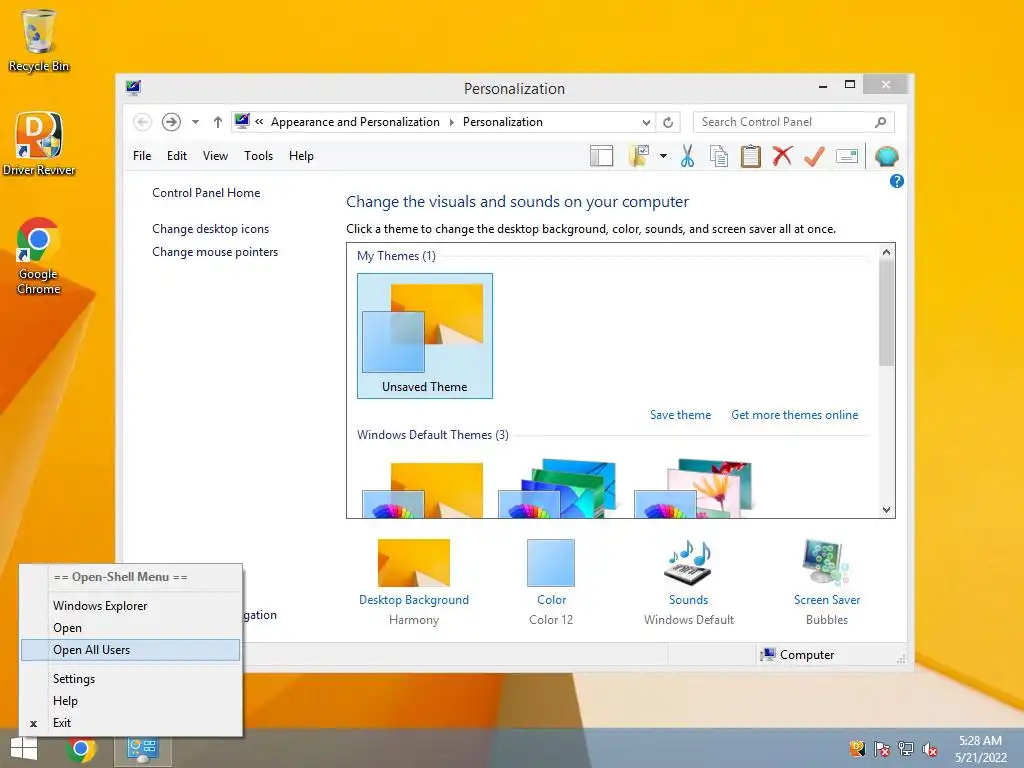Open the folder options toolbar icon
This screenshot has width=1024, height=768.
point(639,156)
